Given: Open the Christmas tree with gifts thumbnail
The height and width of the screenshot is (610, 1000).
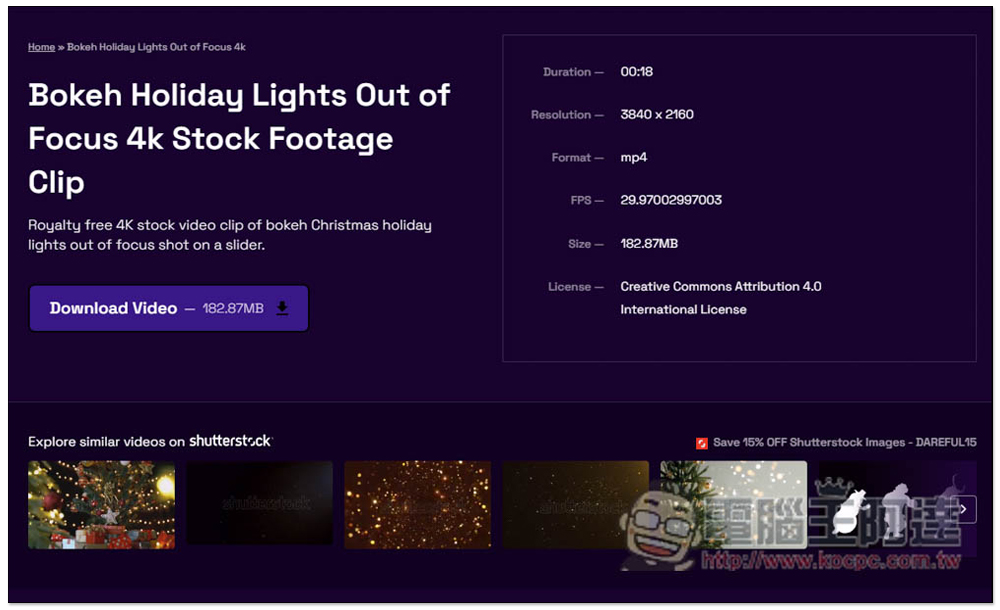Looking at the screenshot, I should pyautogui.click(x=101, y=504).
